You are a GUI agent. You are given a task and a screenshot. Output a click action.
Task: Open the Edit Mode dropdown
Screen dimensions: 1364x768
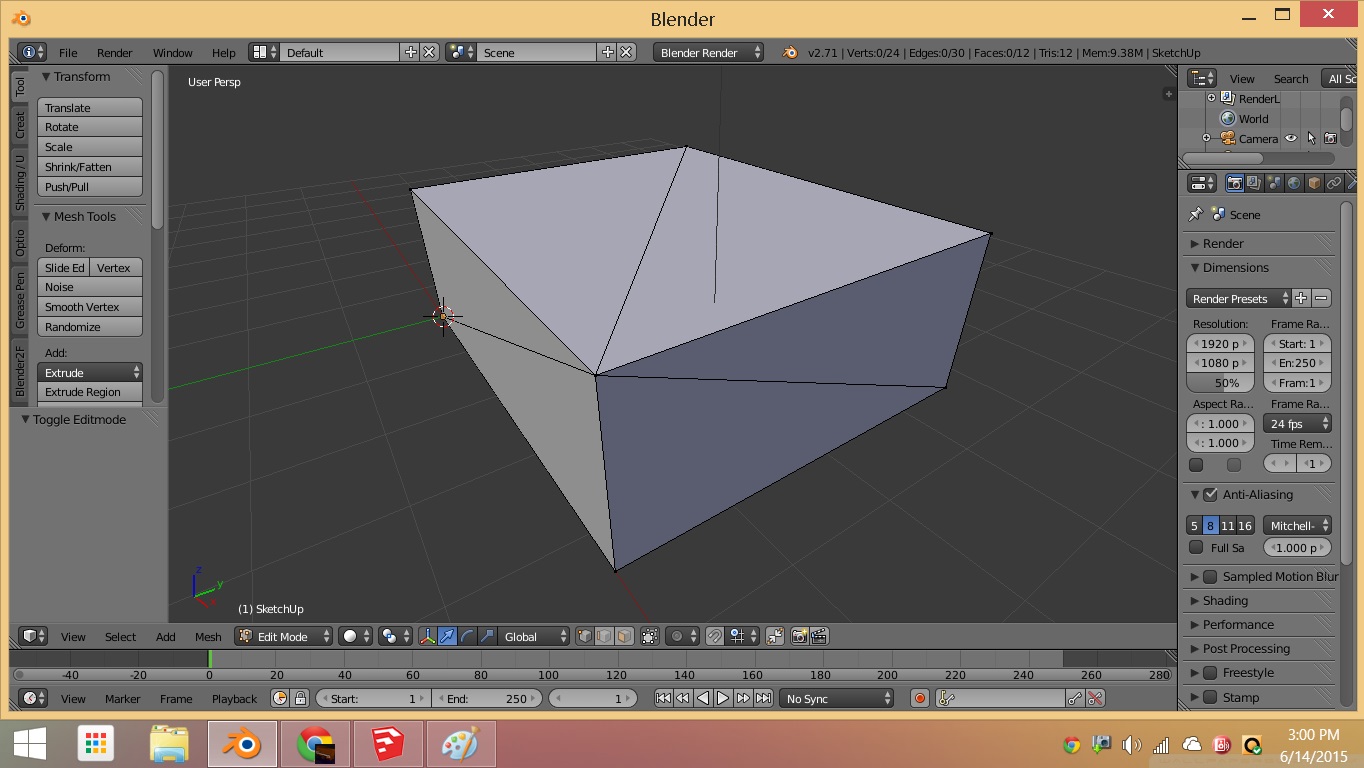pyautogui.click(x=284, y=636)
